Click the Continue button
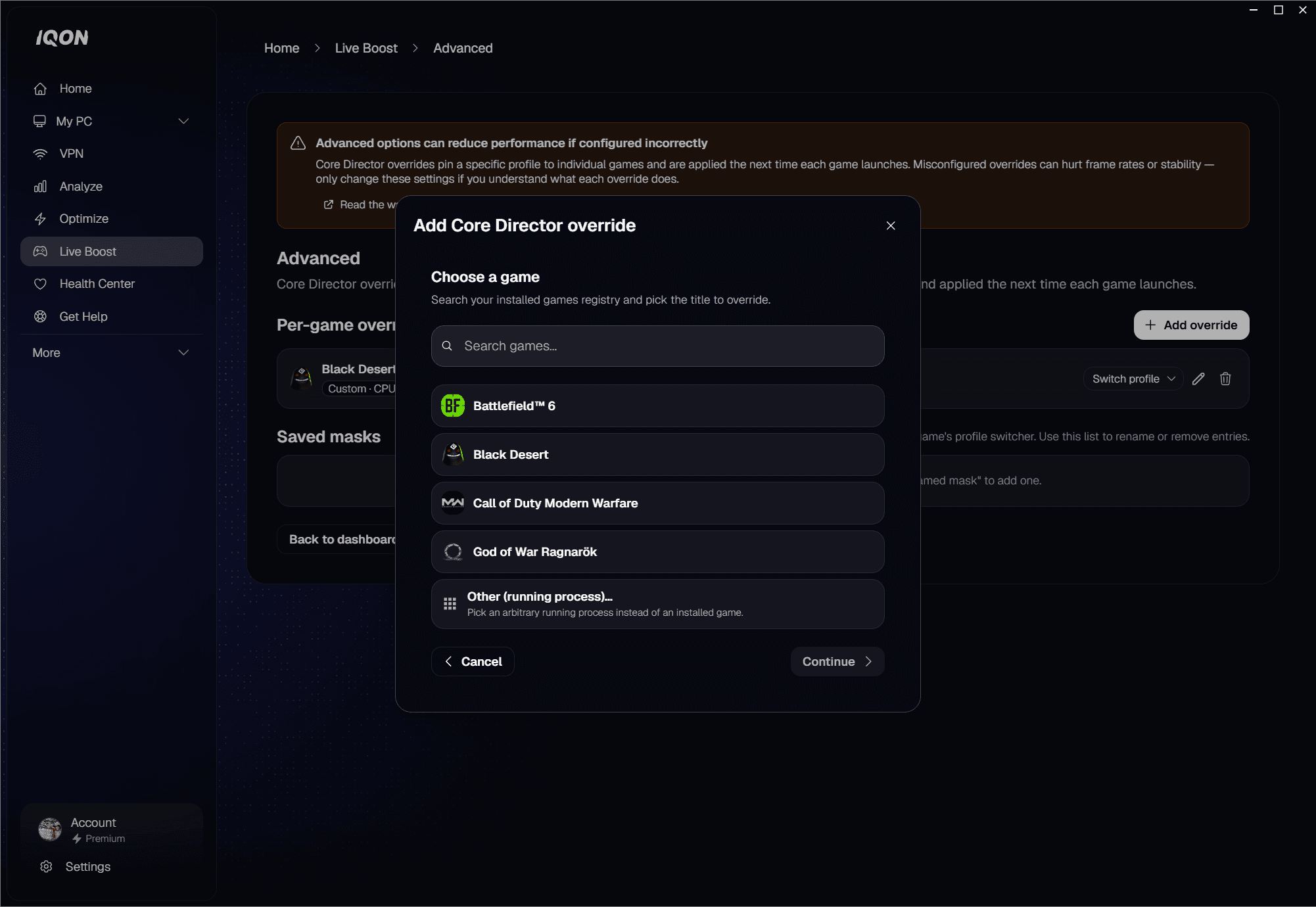Screen dimensions: 1316x907 837,661
